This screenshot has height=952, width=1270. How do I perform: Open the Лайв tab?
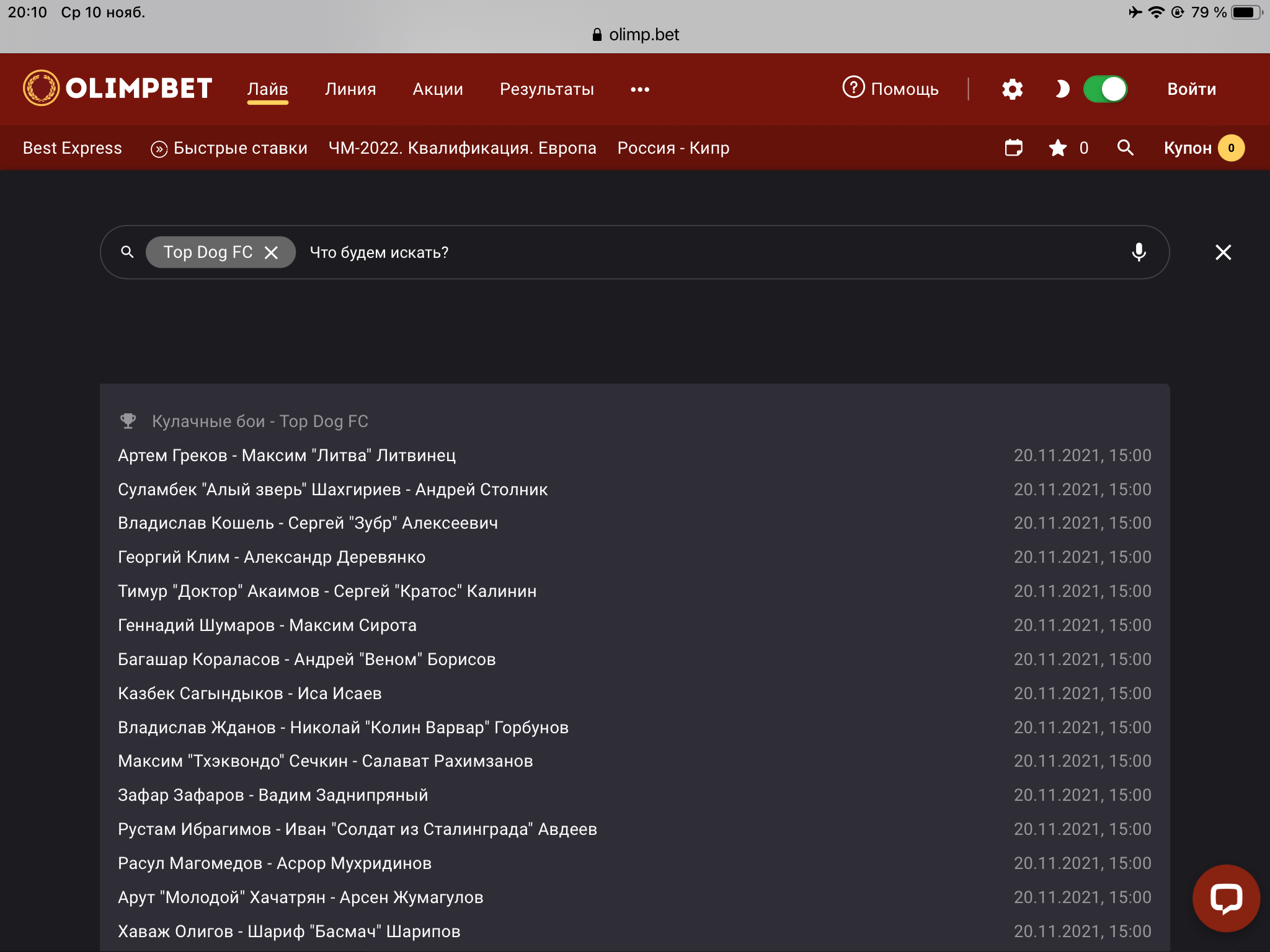(267, 89)
